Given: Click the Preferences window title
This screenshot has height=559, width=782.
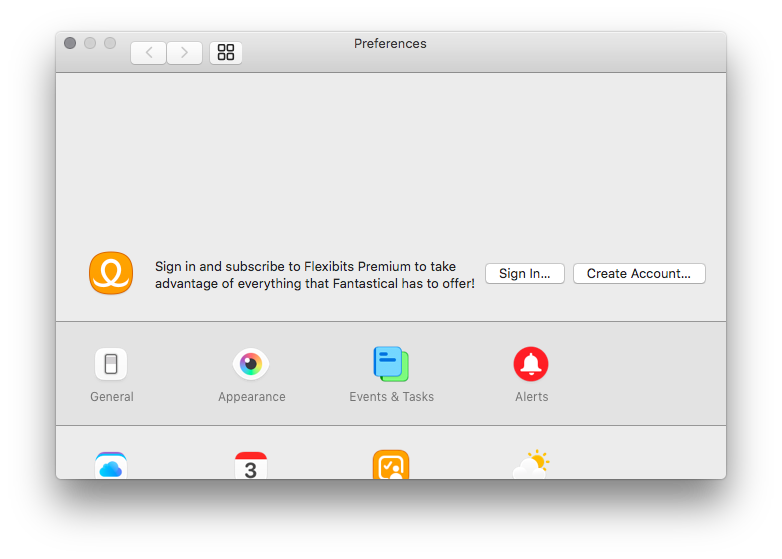Looking at the screenshot, I should [x=391, y=44].
